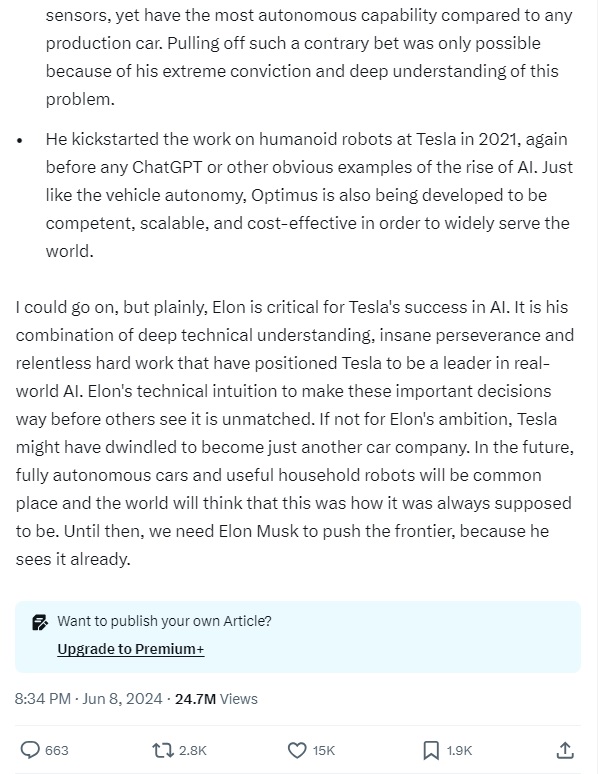Click the 663 replies count

point(57,750)
